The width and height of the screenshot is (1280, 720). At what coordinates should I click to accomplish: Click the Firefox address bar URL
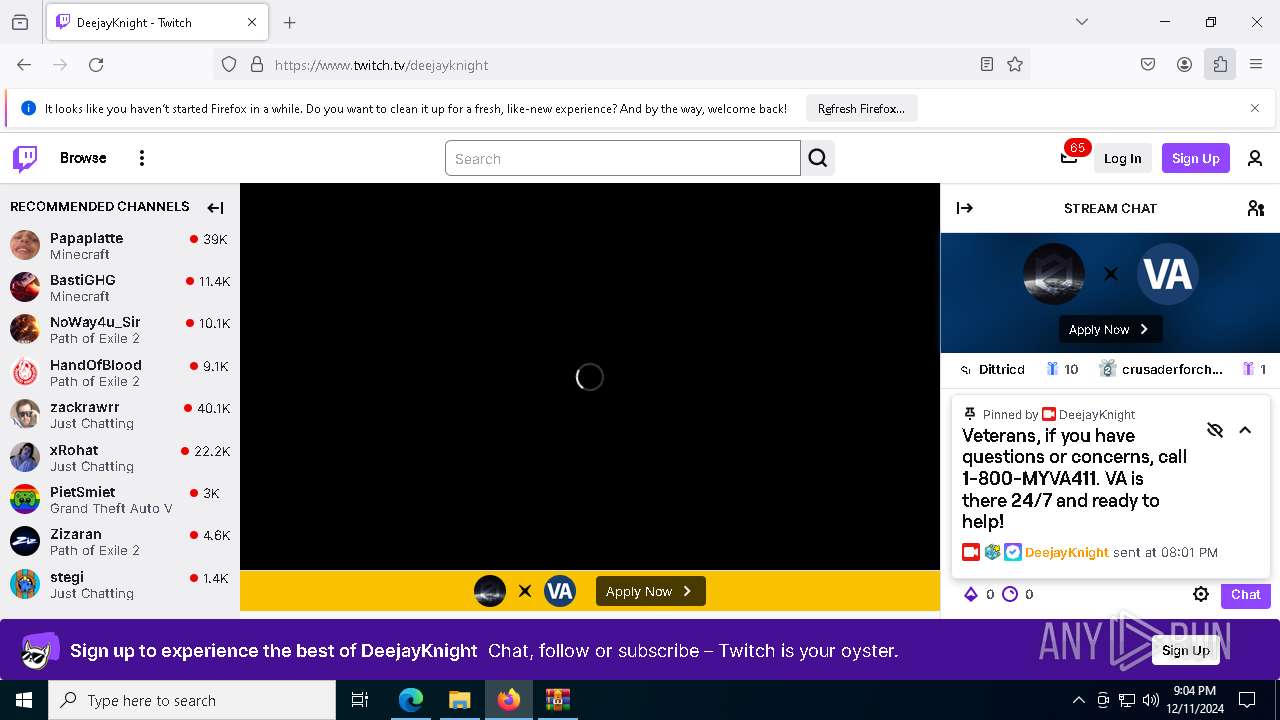coord(382,65)
